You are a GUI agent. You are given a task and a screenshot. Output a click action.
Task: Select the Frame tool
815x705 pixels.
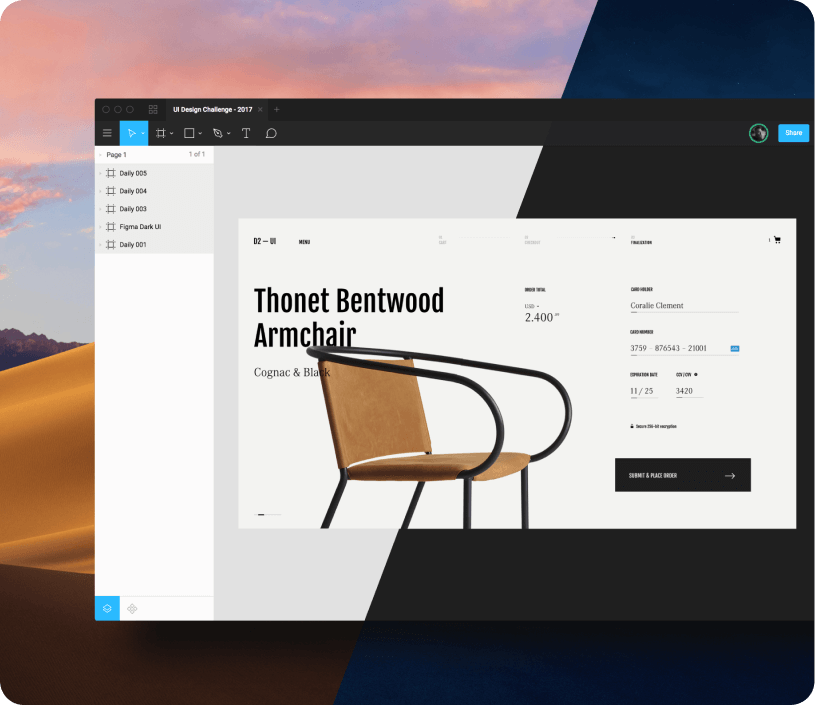click(x=160, y=133)
